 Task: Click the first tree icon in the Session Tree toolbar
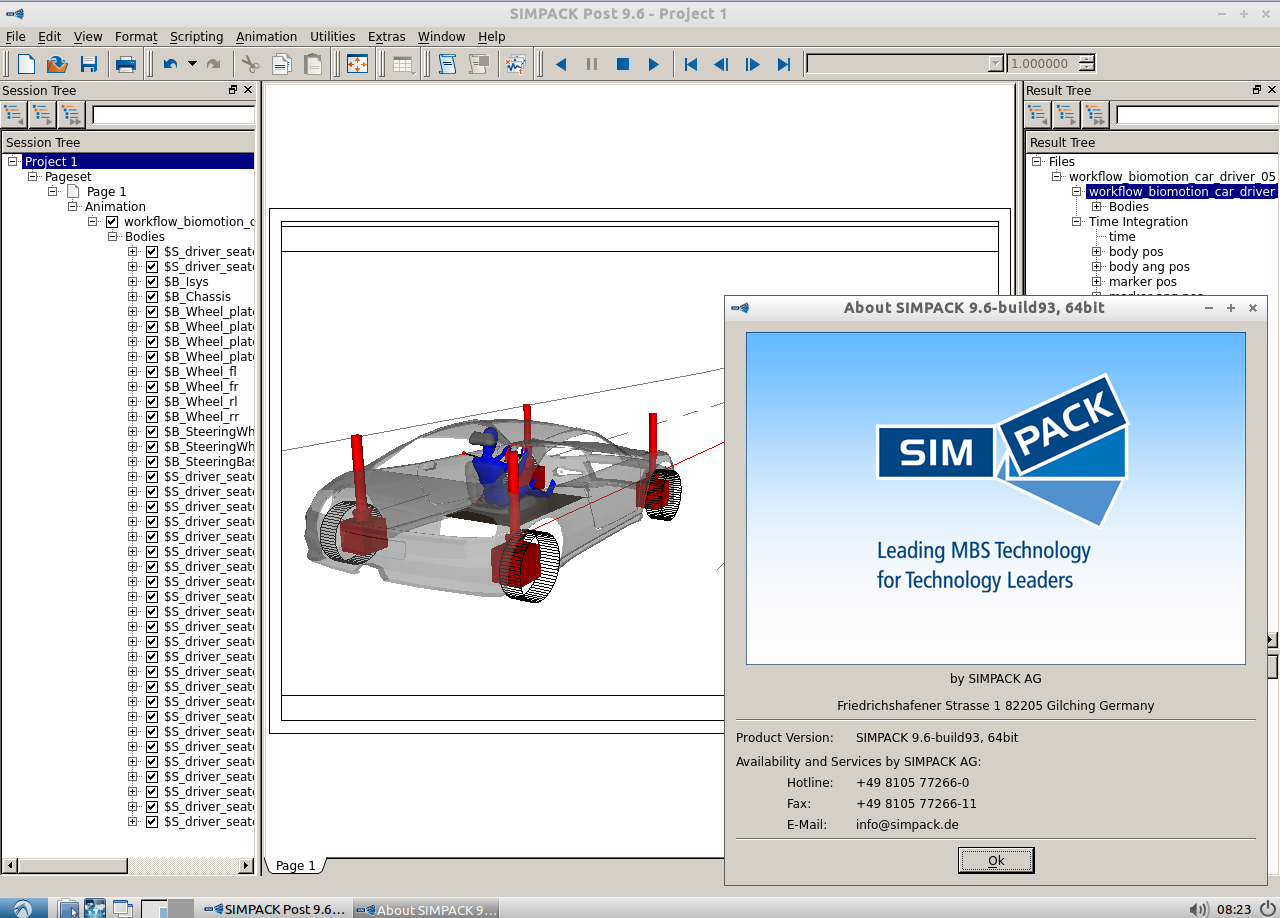[14, 115]
